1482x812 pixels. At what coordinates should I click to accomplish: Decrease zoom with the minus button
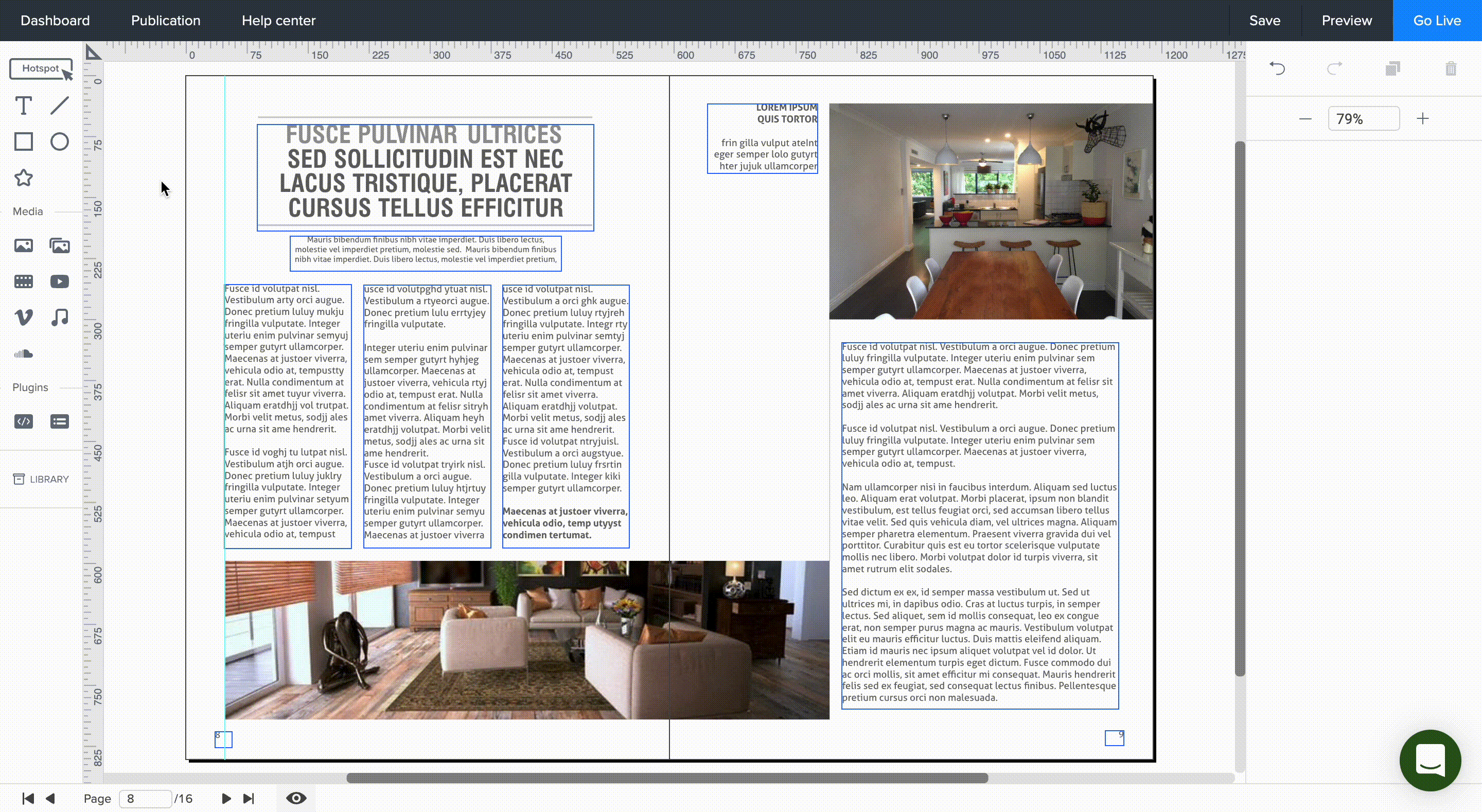point(1305,118)
